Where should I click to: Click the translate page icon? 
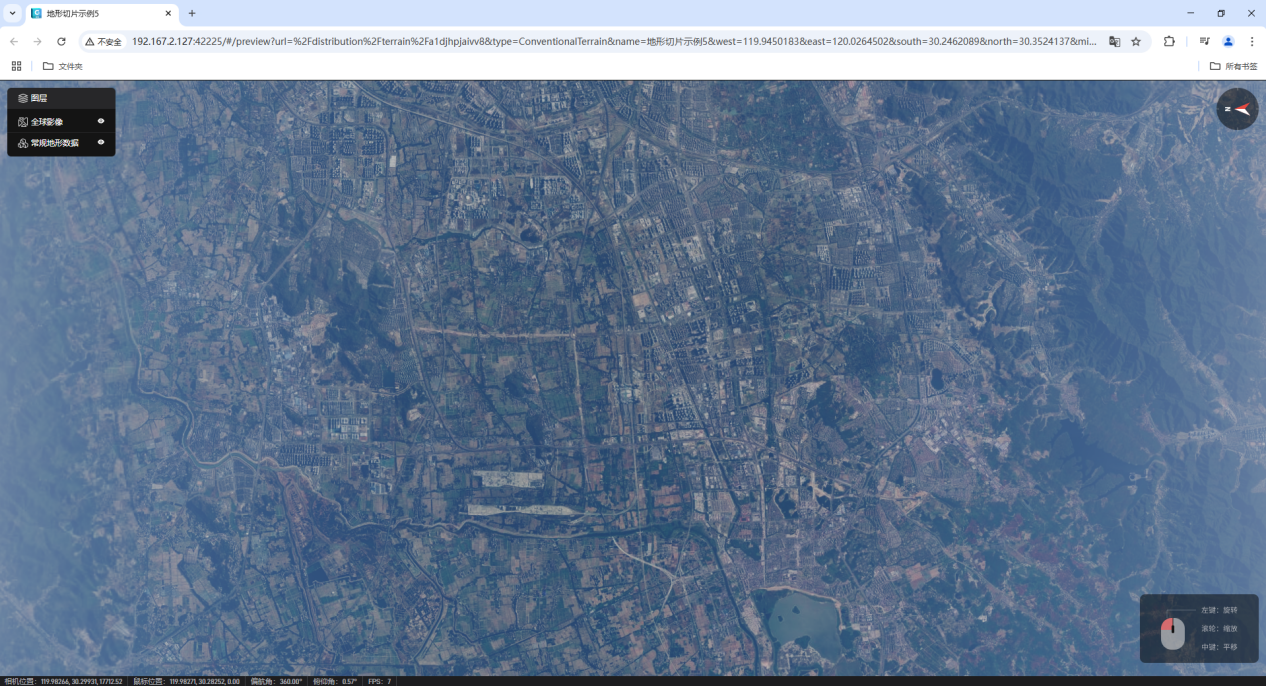pyautogui.click(x=1114, y=42)
